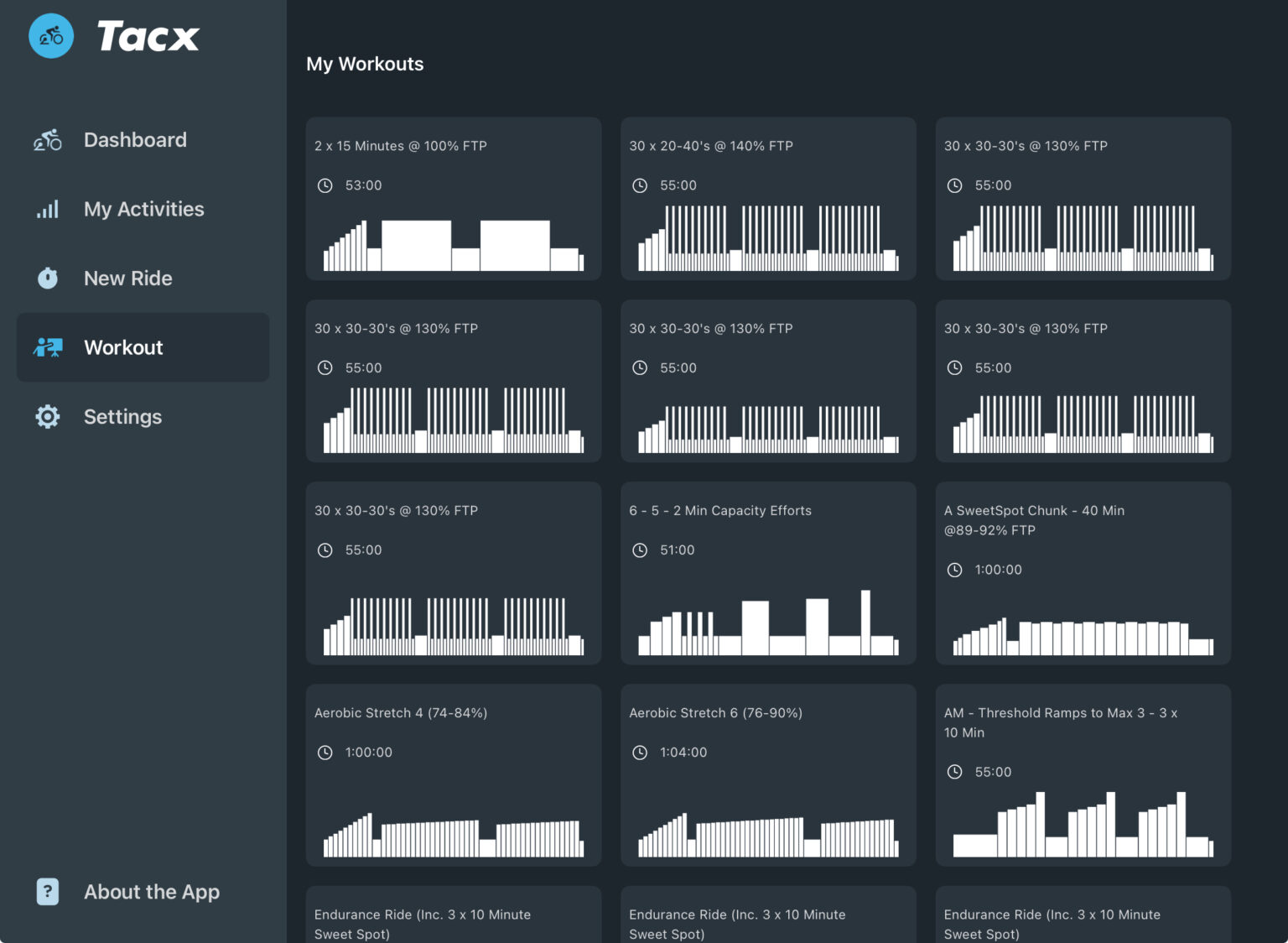Click the Aerobic Stretch 6 workout graph
1288x943 pixels.
(x=767, y=833)
